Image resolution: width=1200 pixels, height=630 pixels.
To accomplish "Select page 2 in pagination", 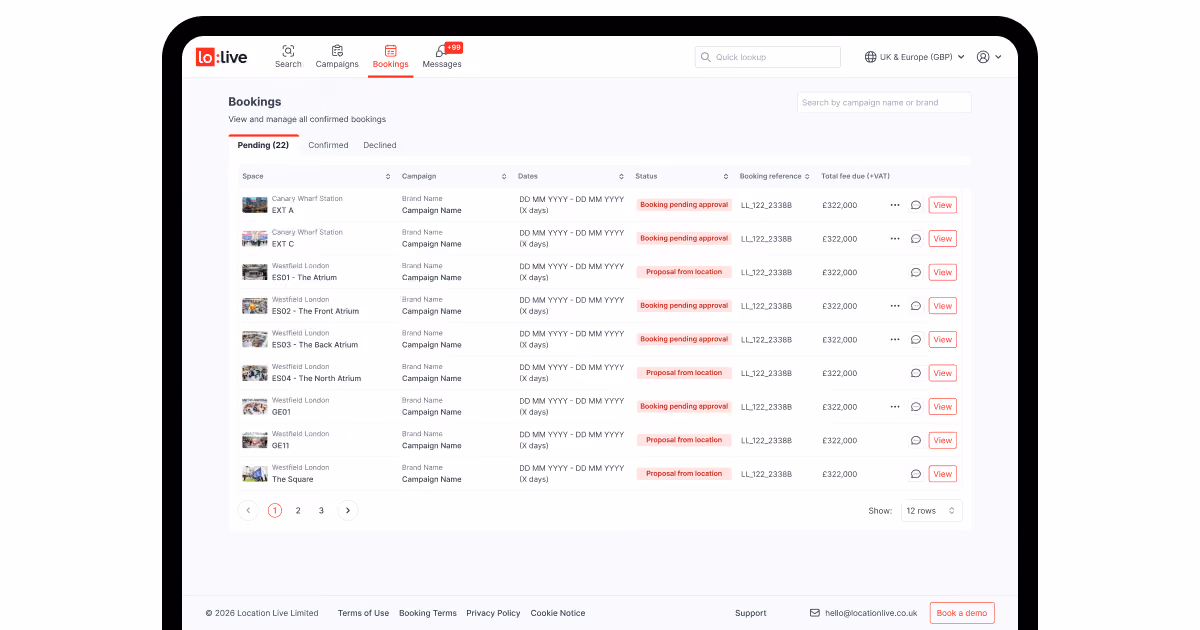I will [x=298, y=510].
